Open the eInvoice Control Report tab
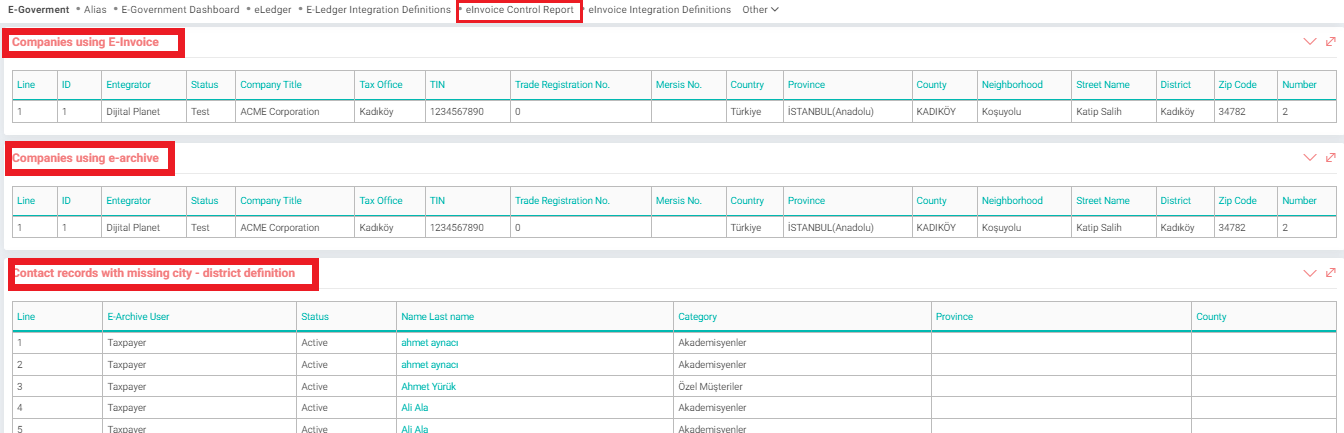Screen dimensions: 1344x433 click(x=519, y=9)
